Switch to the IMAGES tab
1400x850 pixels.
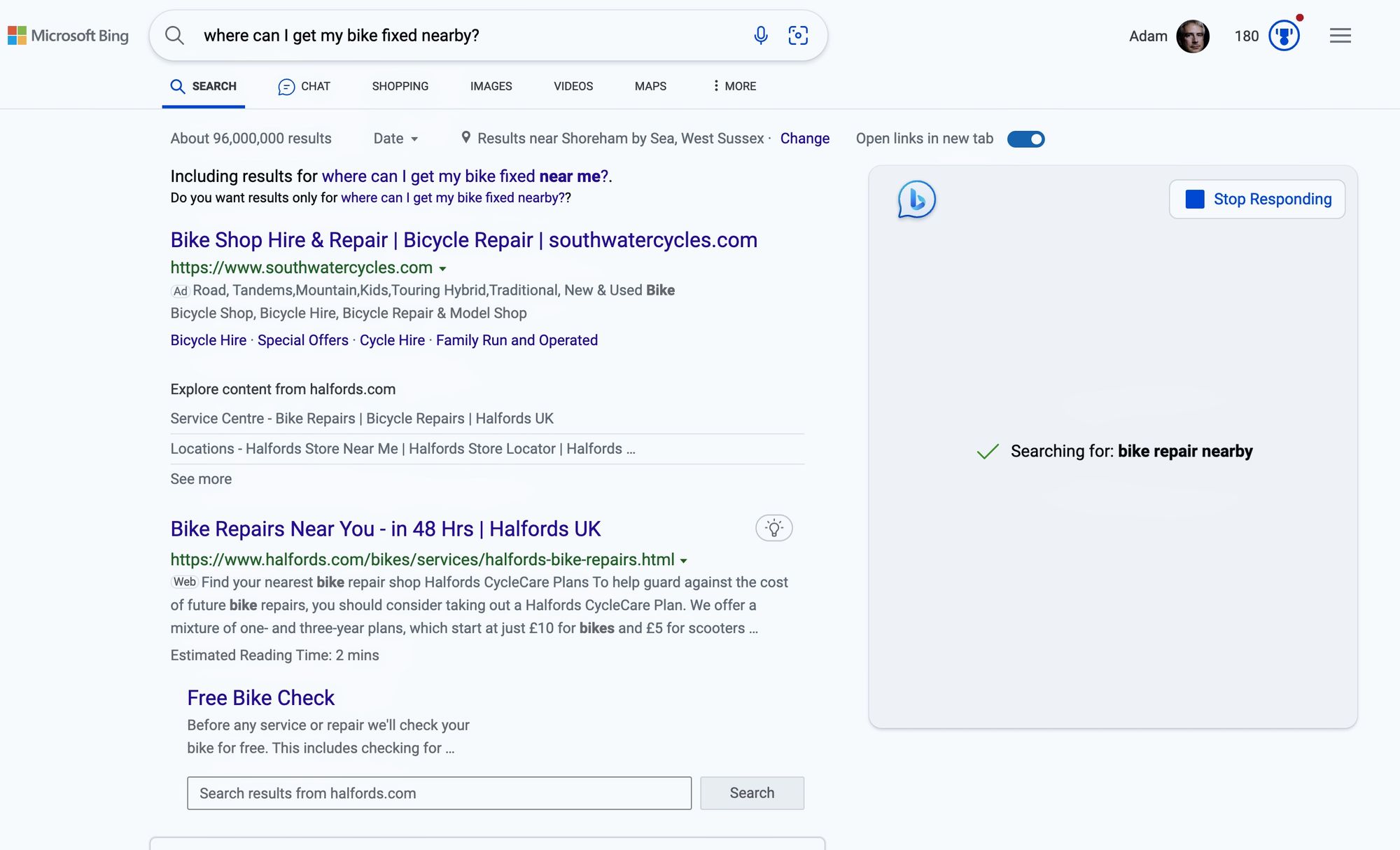click(491, 86)
